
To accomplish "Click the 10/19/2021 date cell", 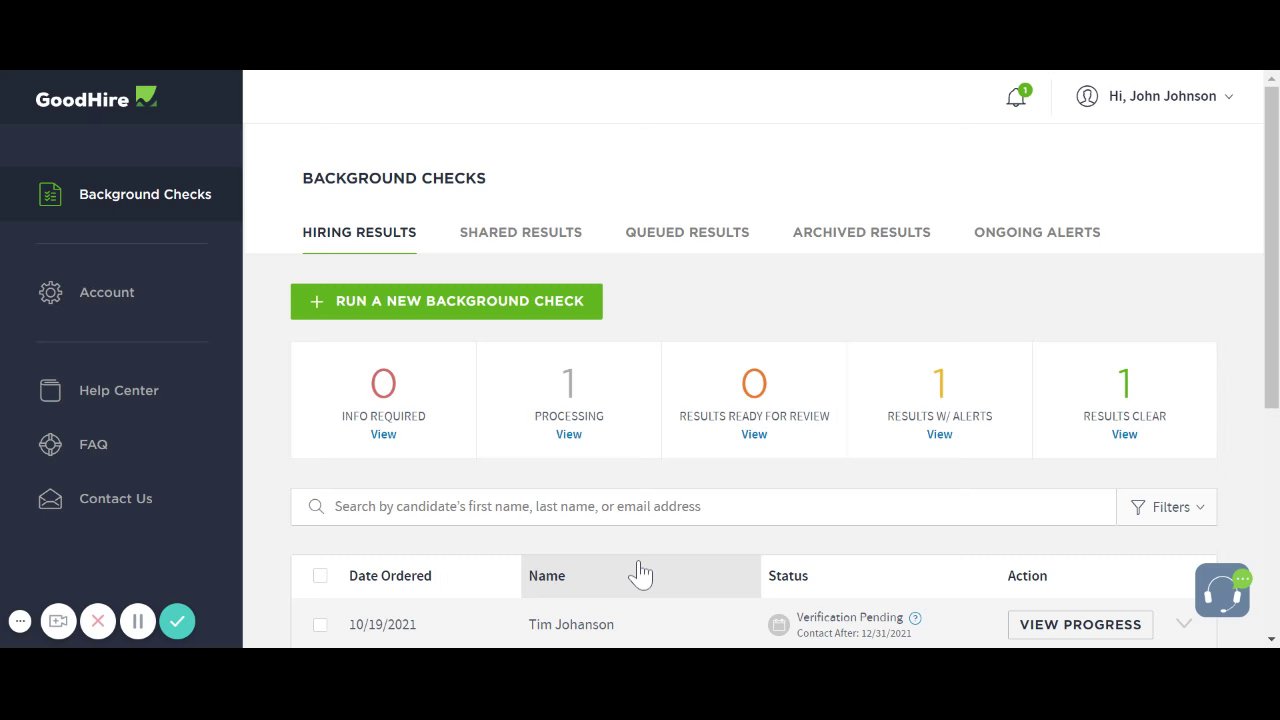I will [382, 624].
